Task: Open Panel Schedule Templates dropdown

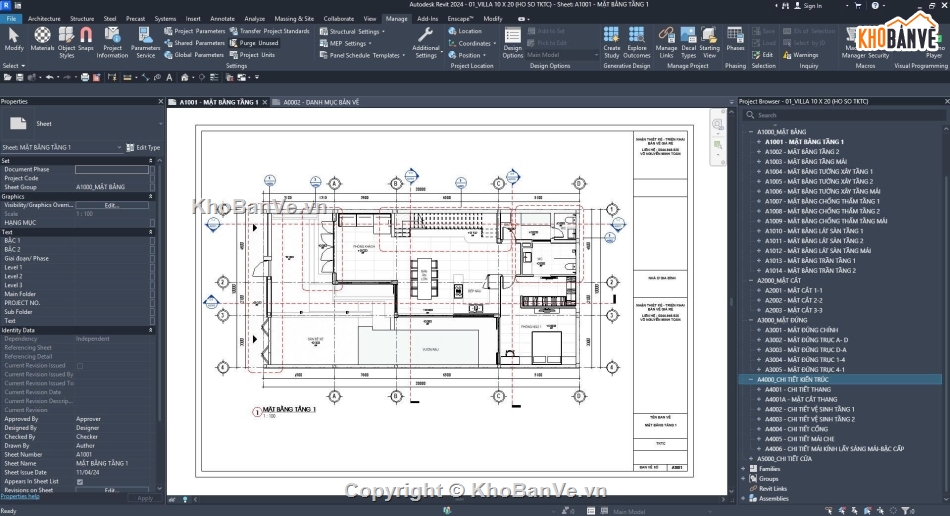Action: pos(362,55)
